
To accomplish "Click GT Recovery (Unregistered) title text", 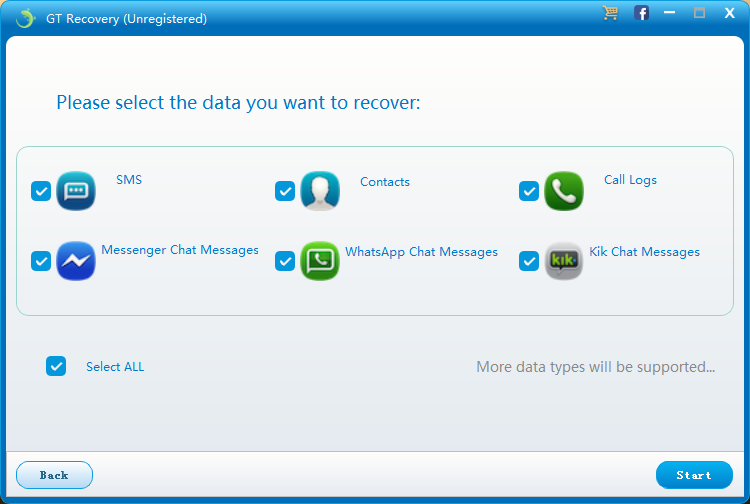I will [x=127, y=19].
